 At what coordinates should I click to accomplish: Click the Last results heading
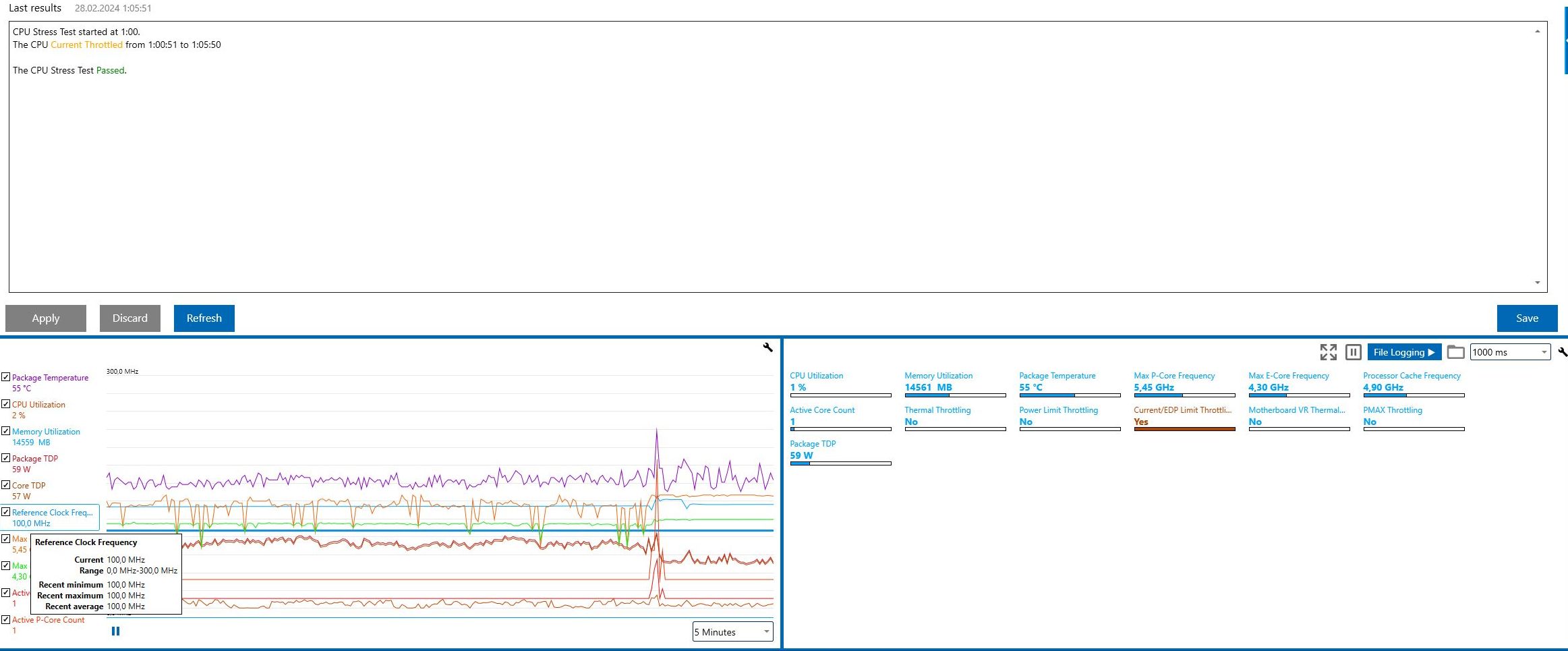coord(35,8)
